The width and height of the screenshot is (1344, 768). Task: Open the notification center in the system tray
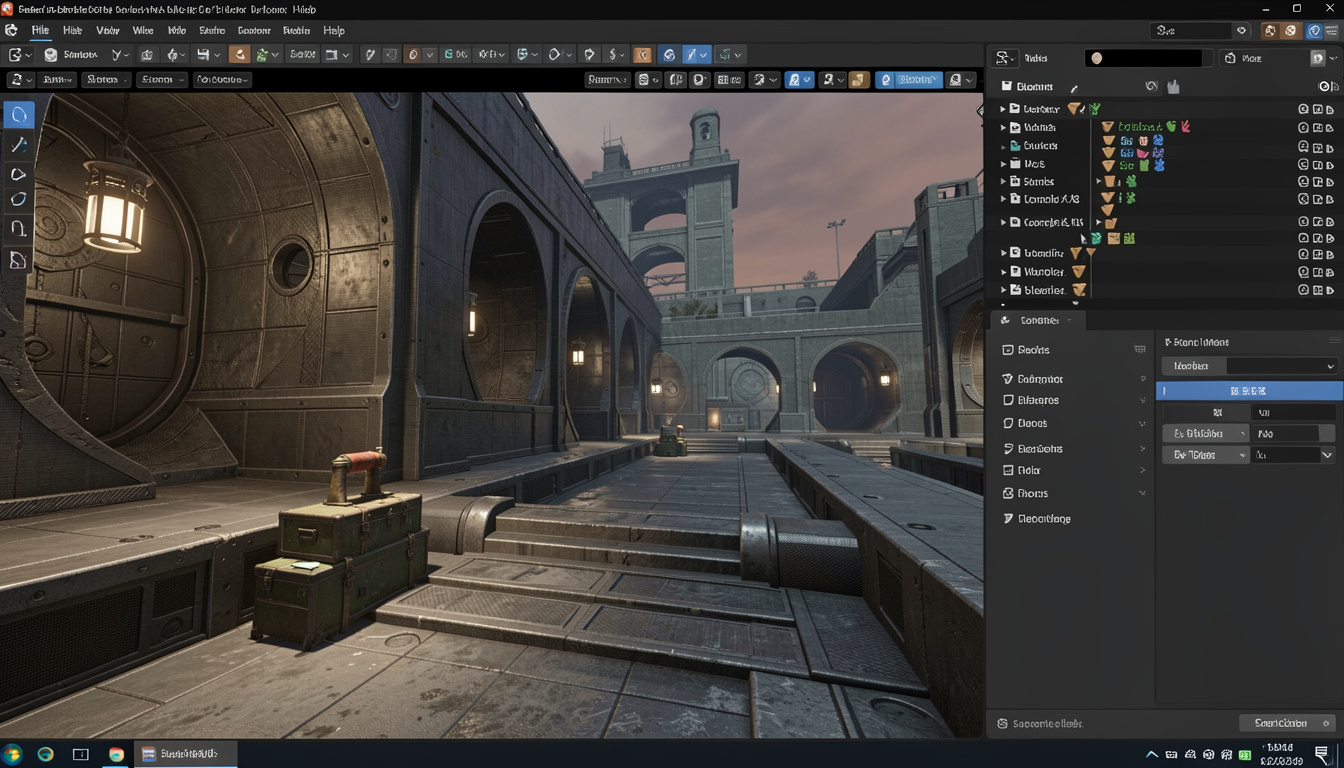1321,754
